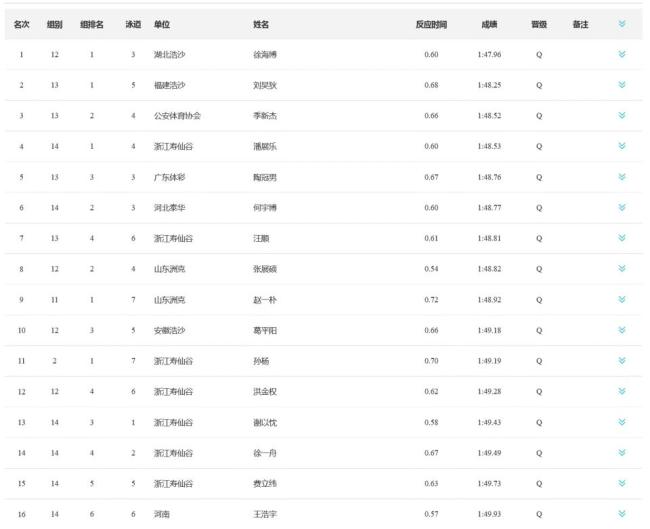This screenshot has height=529, width=650.
Task: Select the 广东体彩 unit cell
Action: (170, 177)
